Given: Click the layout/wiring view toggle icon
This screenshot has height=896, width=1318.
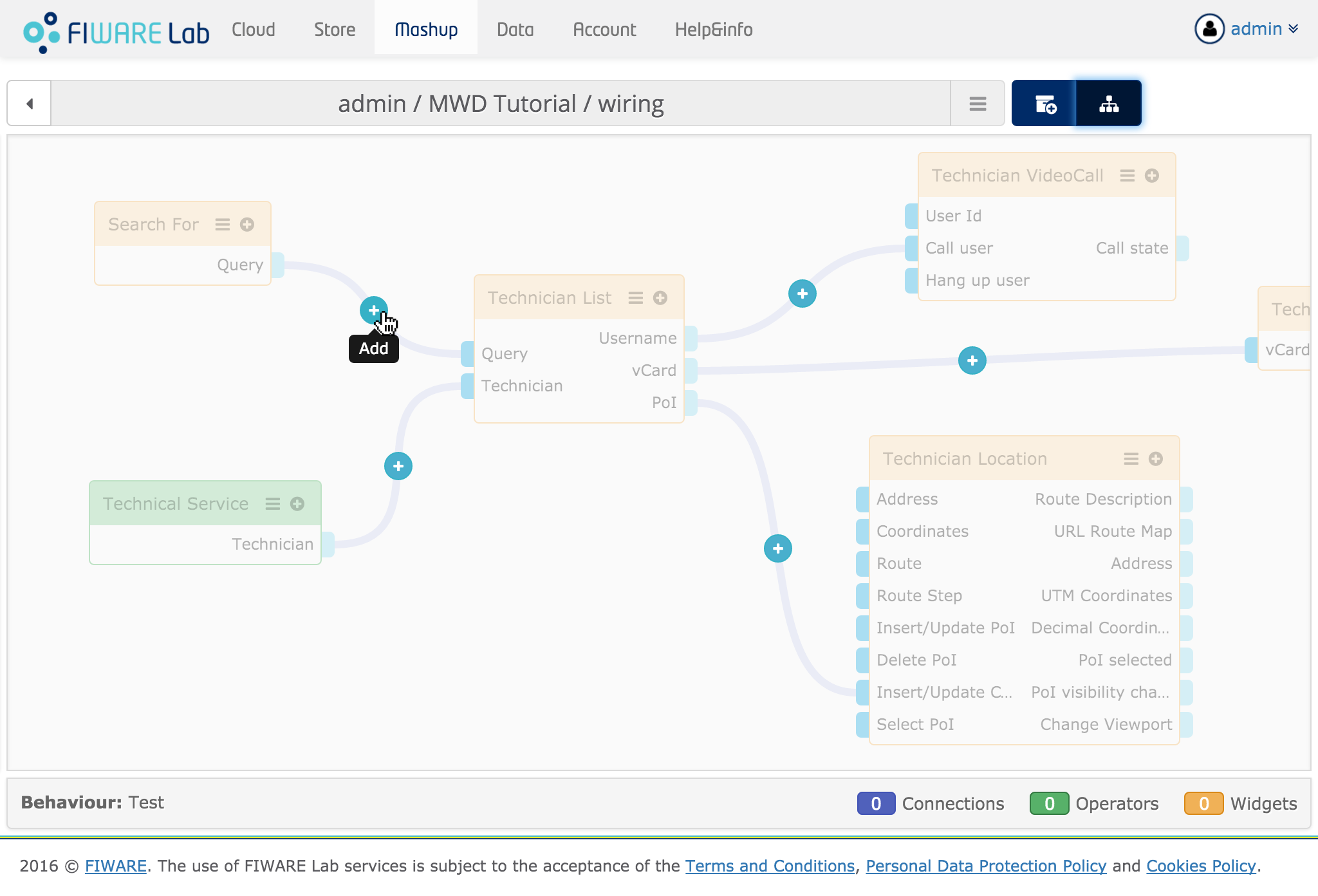Looking at the screenshot, I should [1110, 102].
